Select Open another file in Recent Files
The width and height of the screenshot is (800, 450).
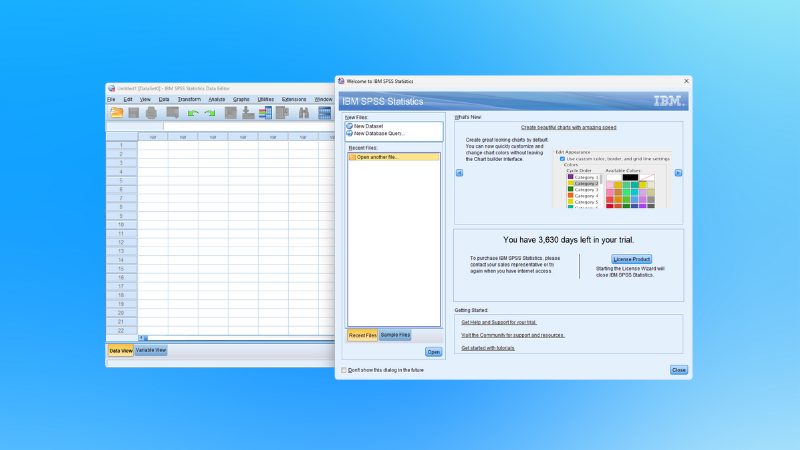point(394,157)
